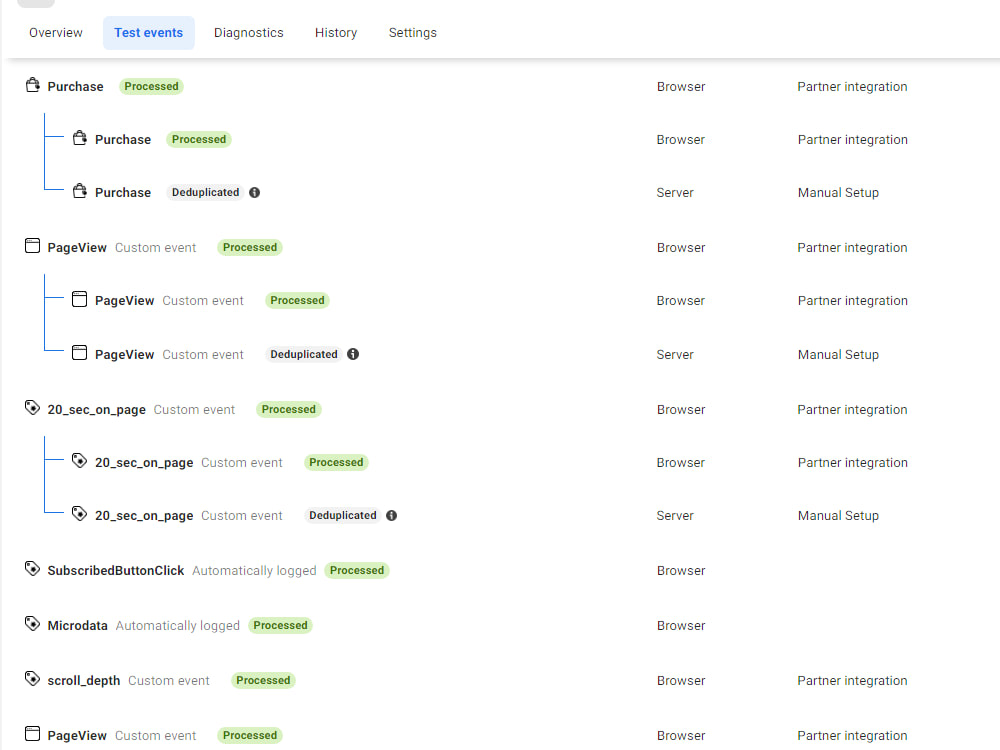View the History tab
Viewport: 1000px width, 750px height.
335,32
